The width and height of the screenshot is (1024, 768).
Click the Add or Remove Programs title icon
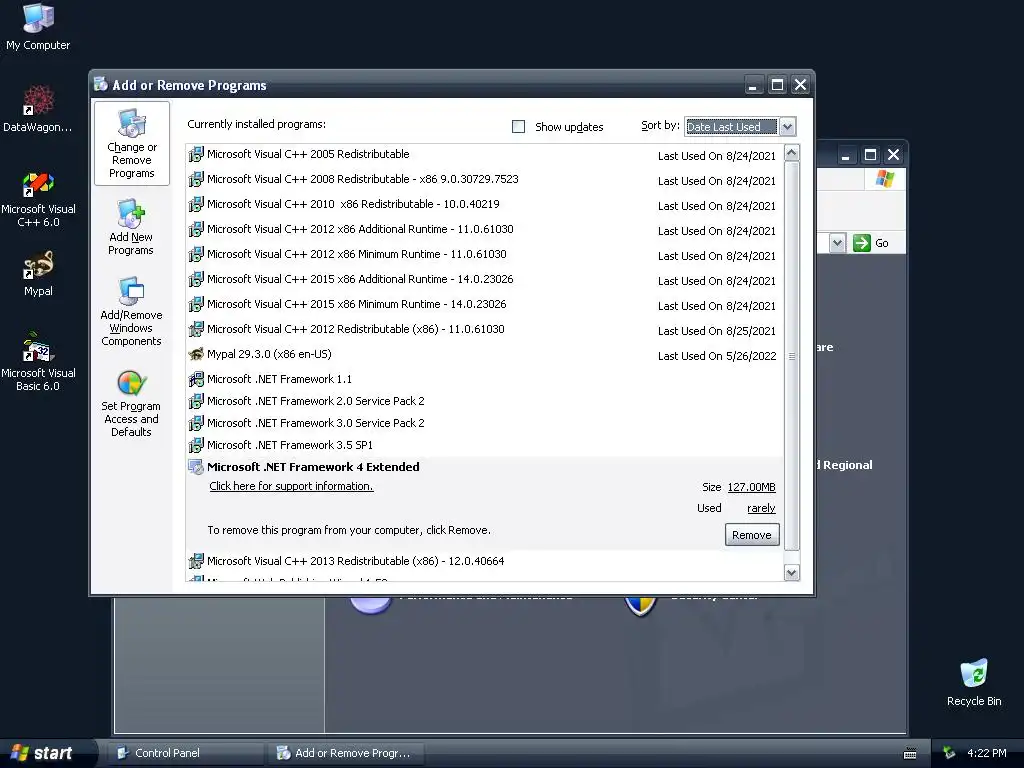coord(101,84)
